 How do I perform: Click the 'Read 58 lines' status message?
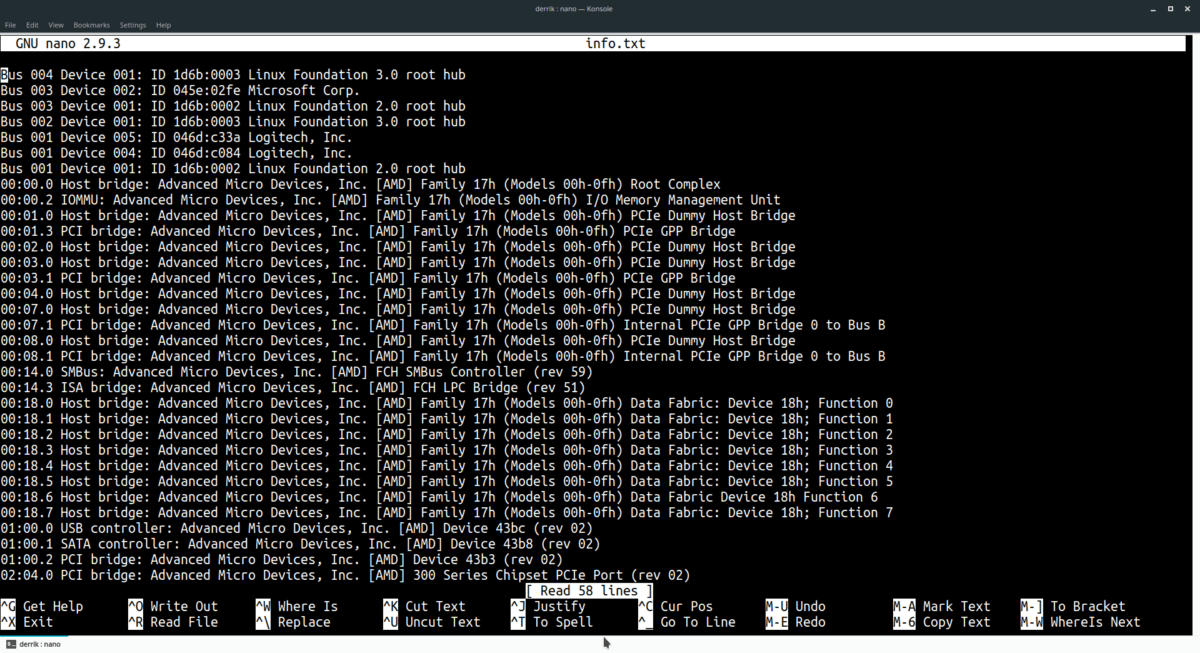tap(589, 591)
